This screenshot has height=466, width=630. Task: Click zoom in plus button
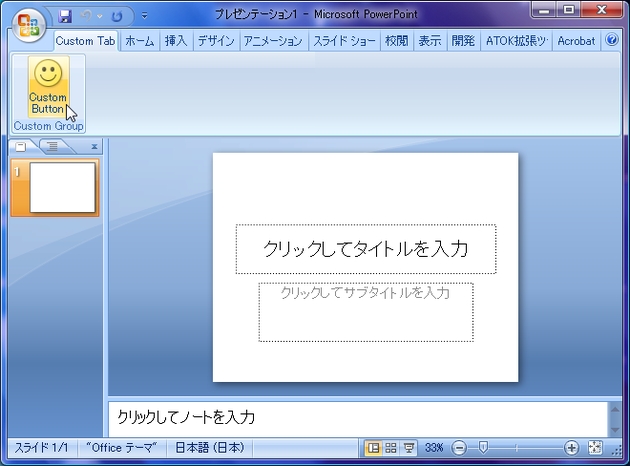point(571,448)
